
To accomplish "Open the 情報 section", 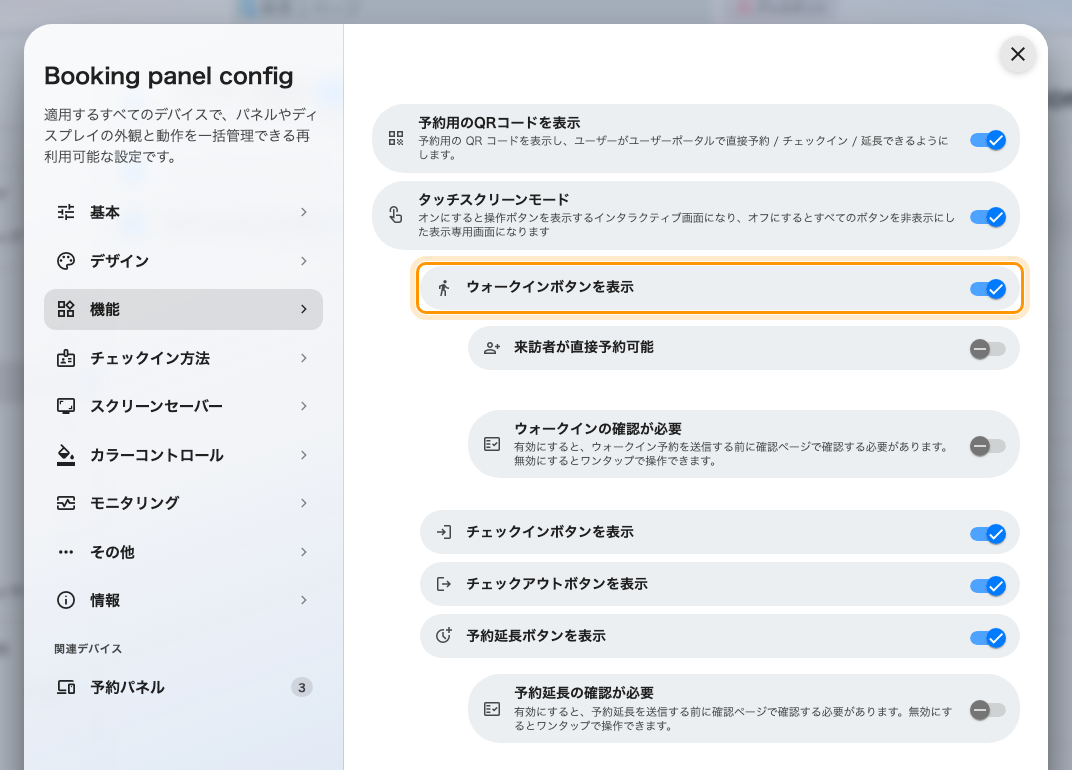I will (183, 600).
